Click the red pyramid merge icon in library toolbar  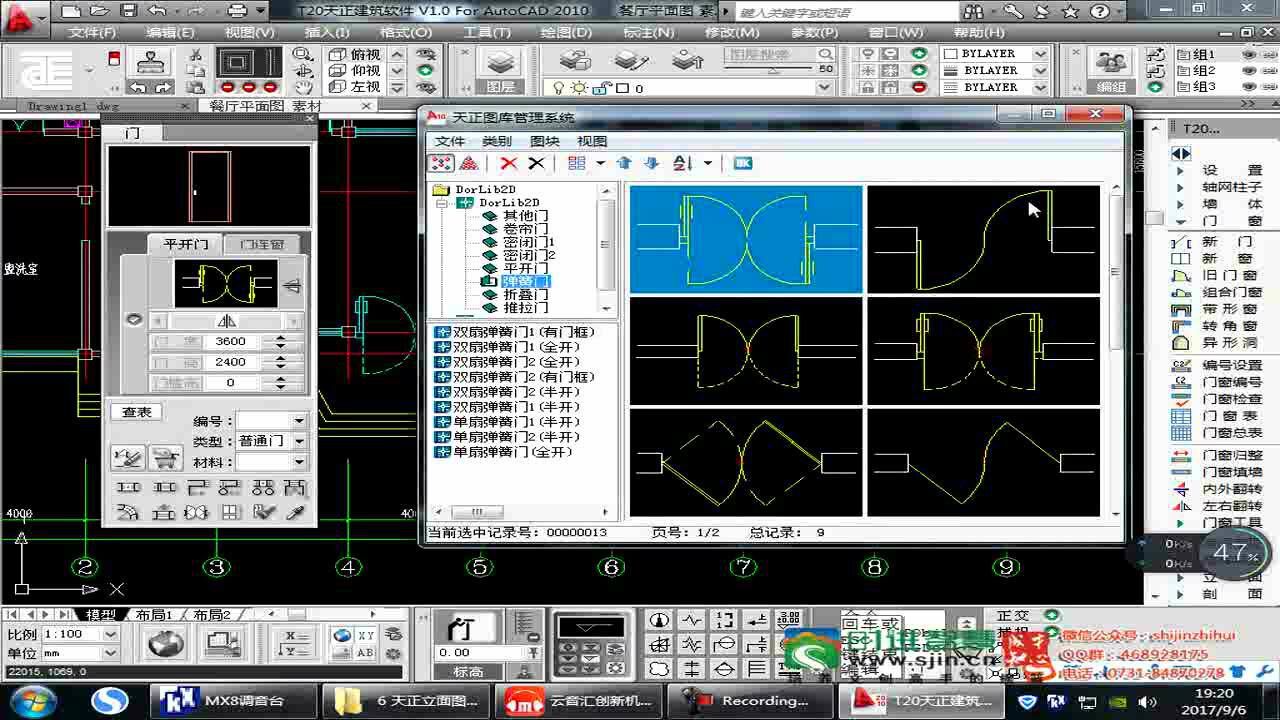(x=468, y=163)
